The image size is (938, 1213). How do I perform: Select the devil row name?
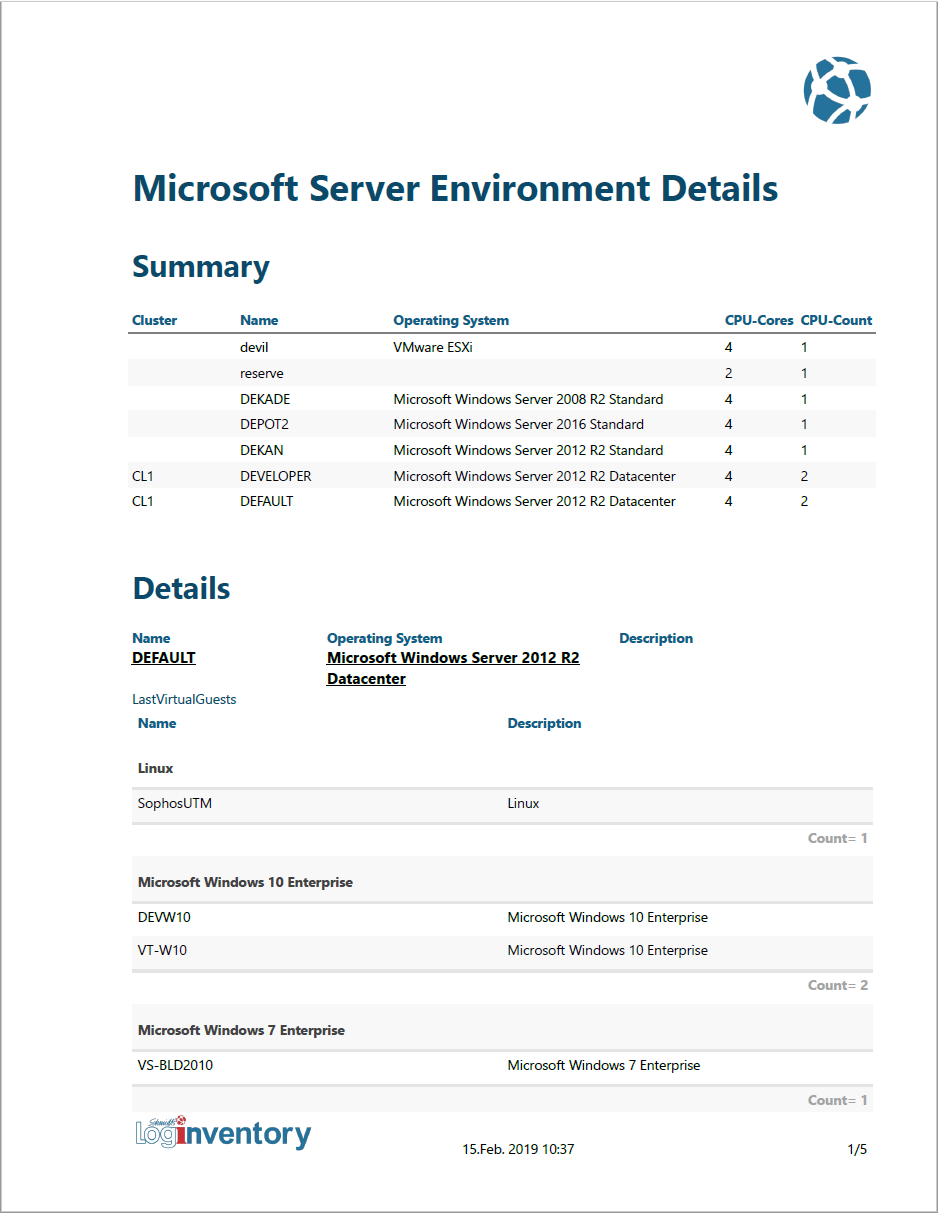point(254,347)
